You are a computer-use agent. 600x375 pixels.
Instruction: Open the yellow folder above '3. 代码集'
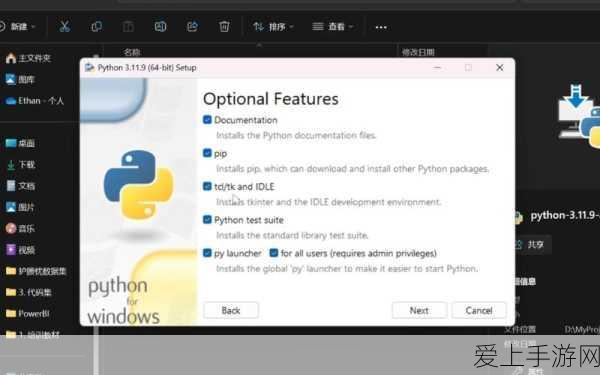[x=36, y=271]
